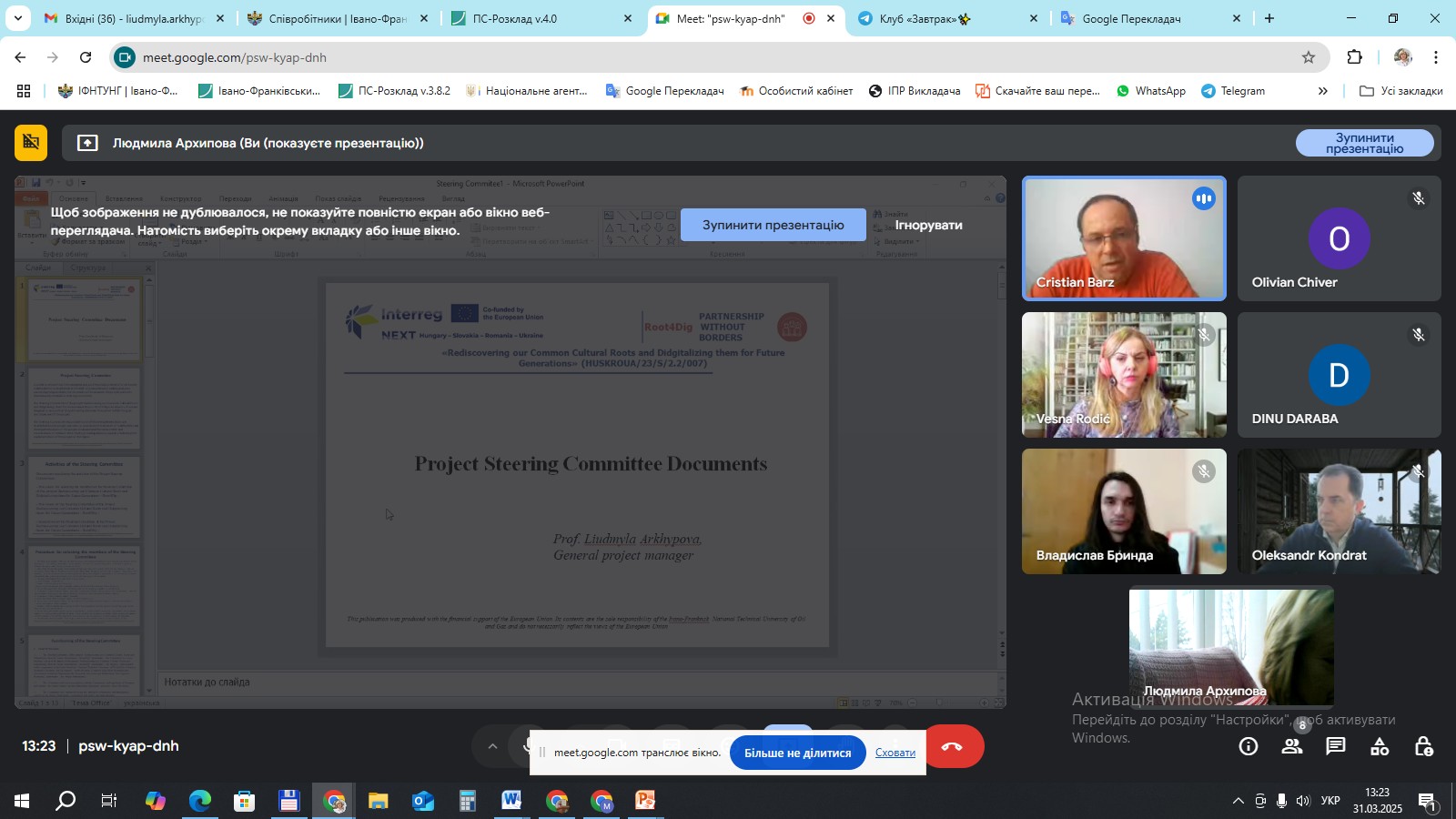Open the tab search dropdown arrow

(x=17, y=18)
